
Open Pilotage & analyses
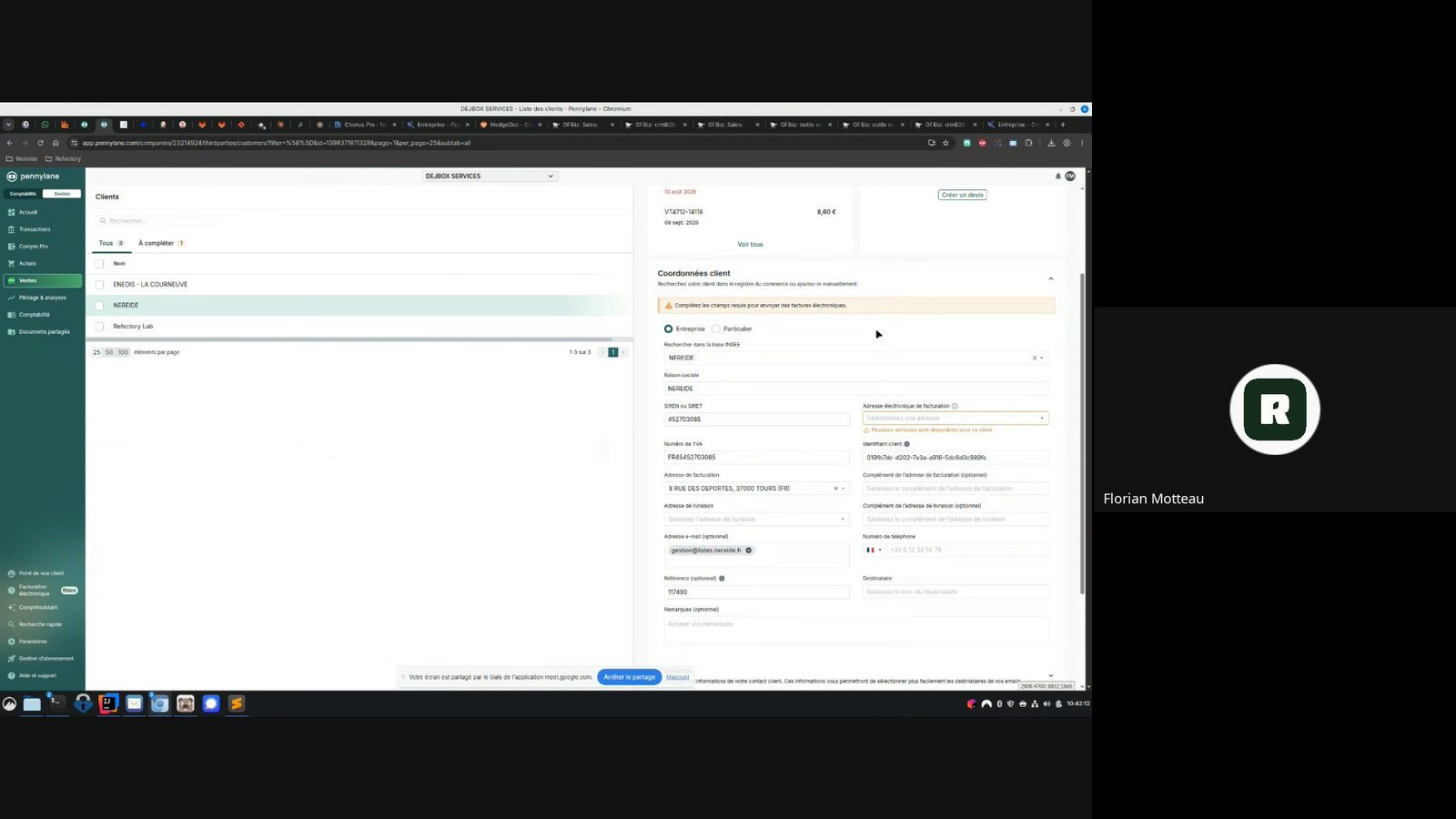(x=42, y=298)
